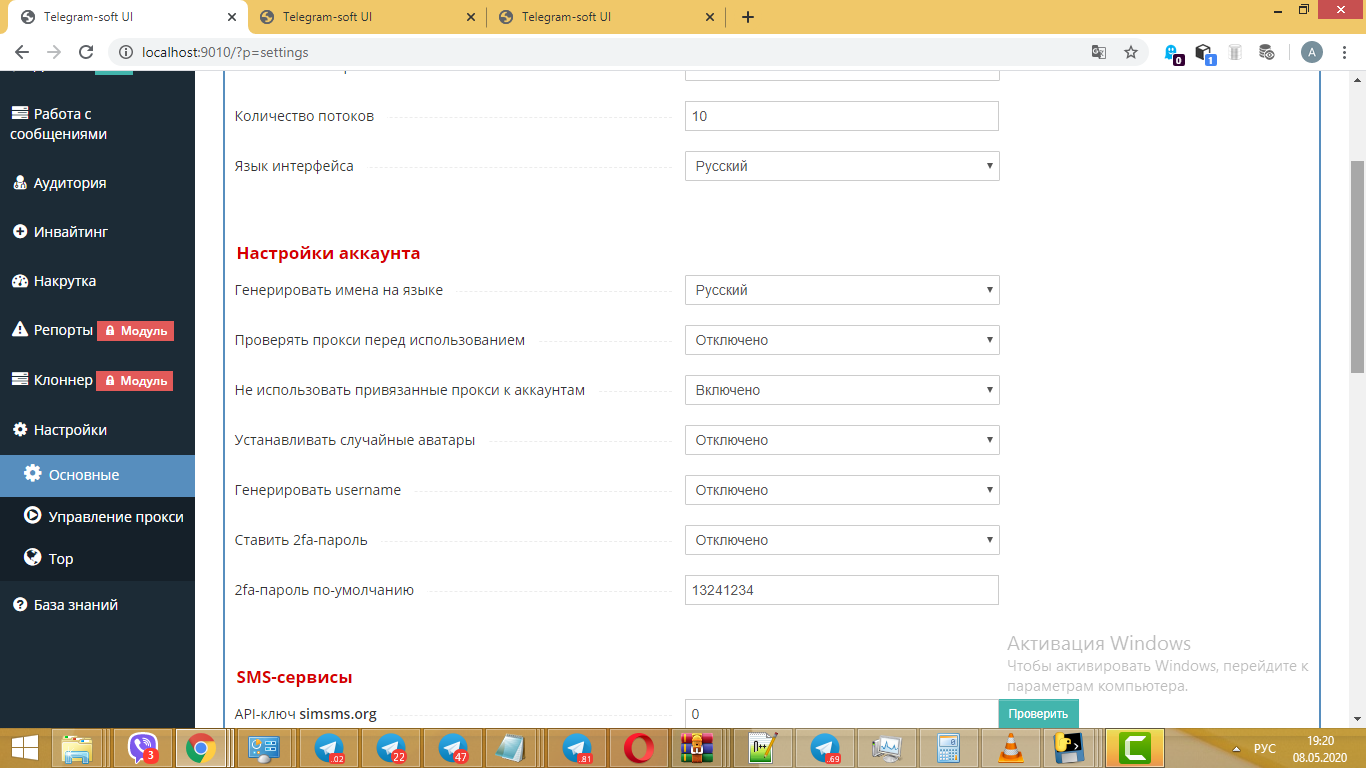The height and width of the screenshot is (768, 1366).
Task: Open the Chrome profile avatar A
Action: click(x=1312, y=52)
